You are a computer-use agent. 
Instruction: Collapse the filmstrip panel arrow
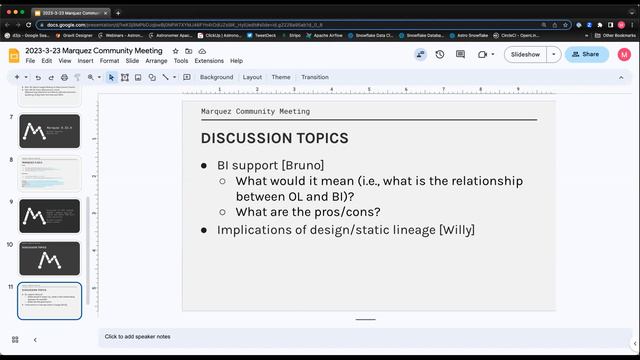click(x=35, y=340)
